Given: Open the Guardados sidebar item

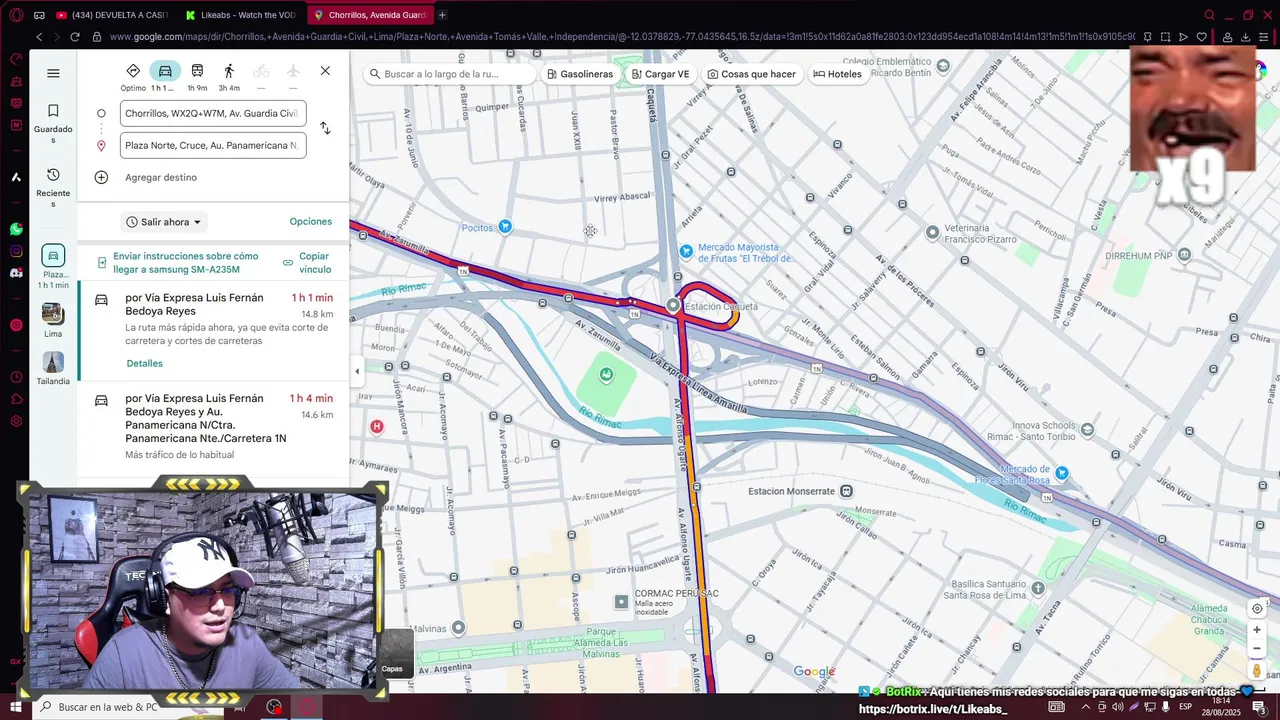Looking at the screenshot, I should (x=53, y=123).
